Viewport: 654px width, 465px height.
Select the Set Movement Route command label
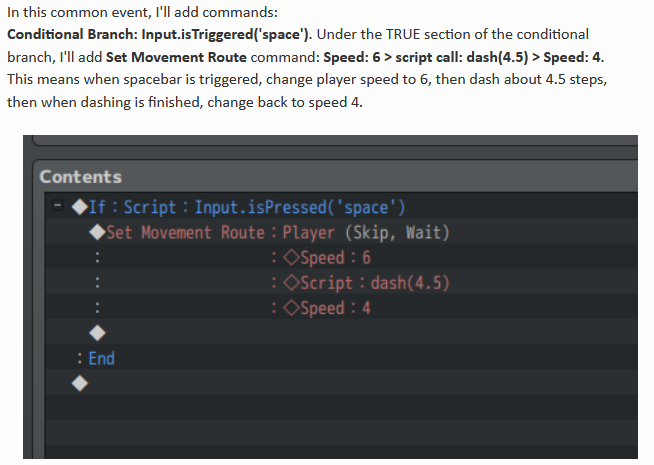pyautogui.click(x=185, y=233)
